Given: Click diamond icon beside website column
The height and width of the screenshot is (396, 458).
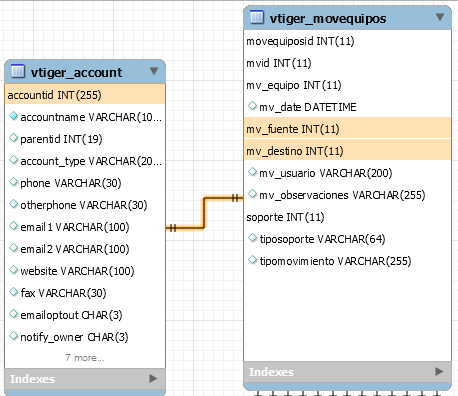Looking at the screenshot, I should click(13, 270).
